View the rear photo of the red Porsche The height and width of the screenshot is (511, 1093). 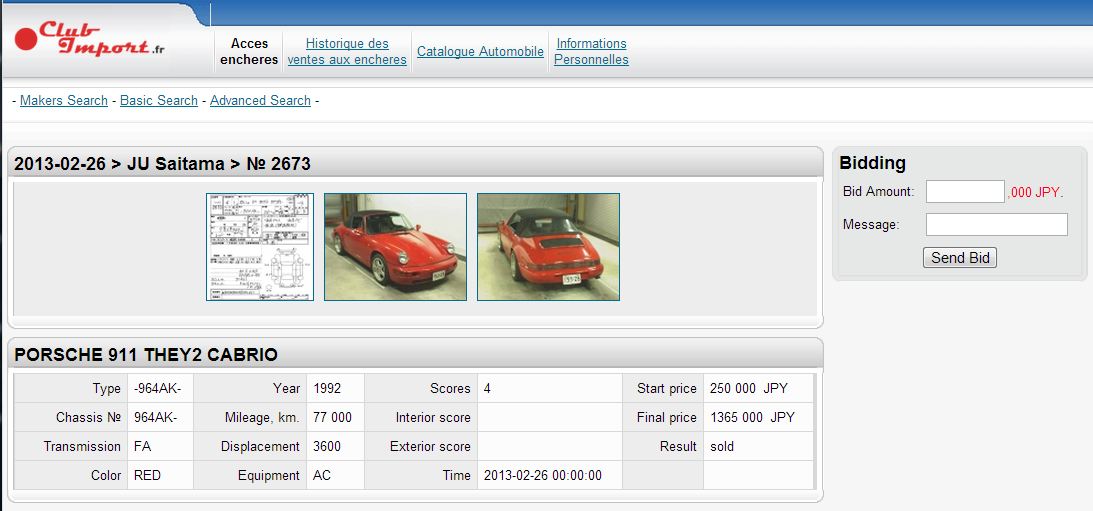[548, 247]
